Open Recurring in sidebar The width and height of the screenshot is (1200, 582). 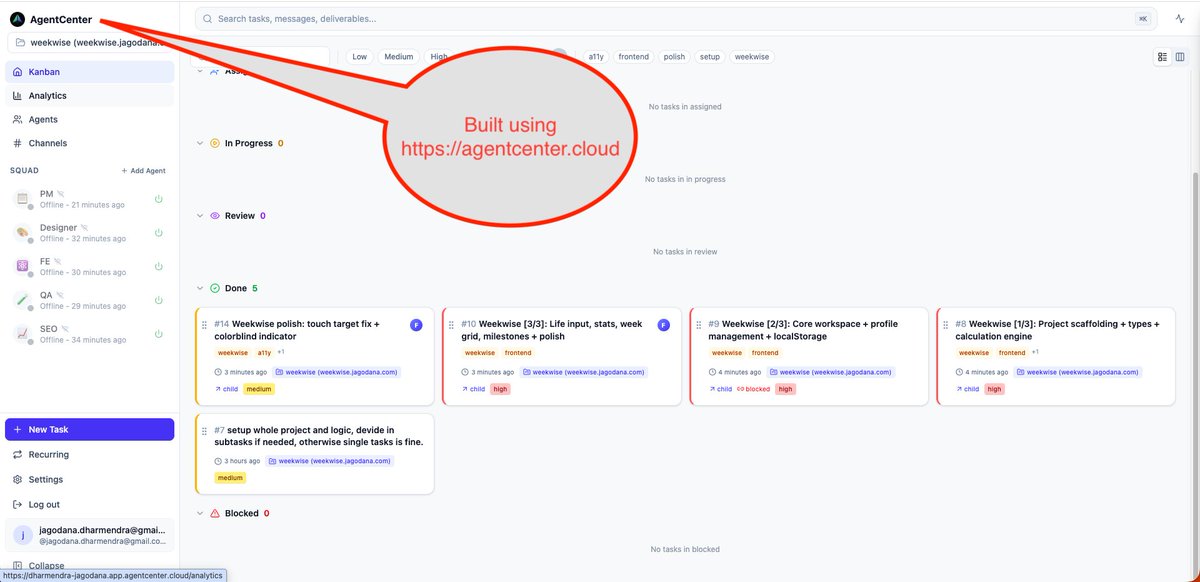tap(89, 454)
